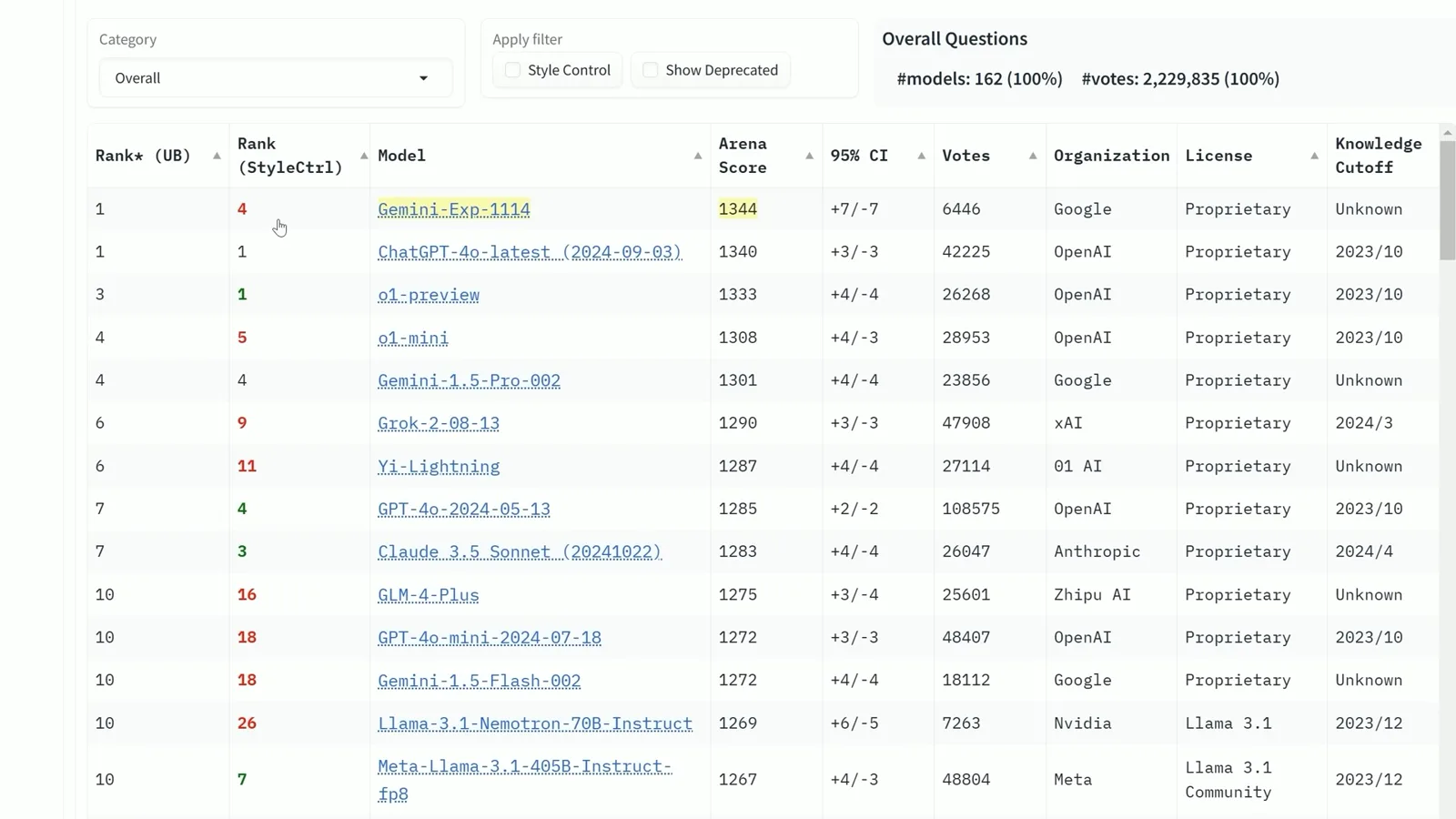Screen dimensions: 1456x819
Task: Enable the Style Control checkbox
Action: 513,70
